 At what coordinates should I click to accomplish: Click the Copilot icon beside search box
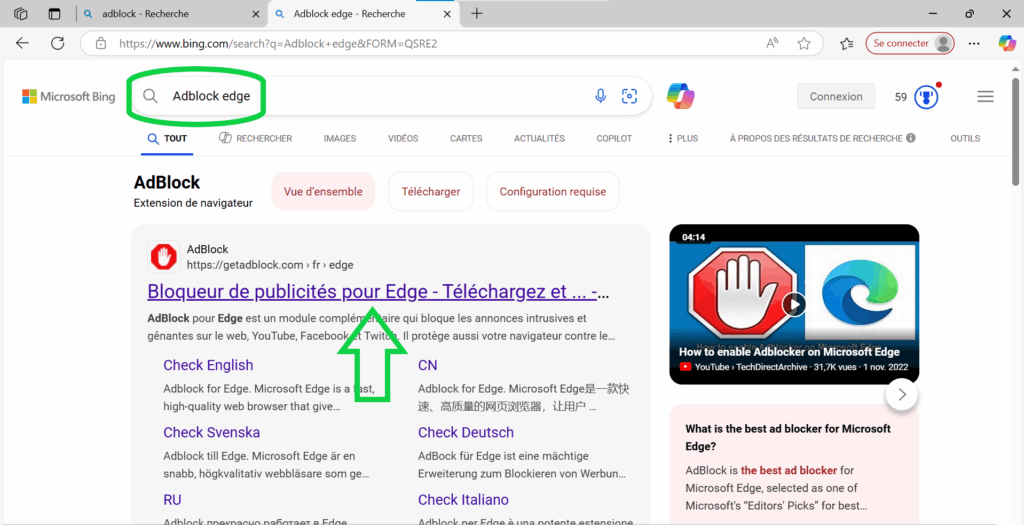(681, 96)
